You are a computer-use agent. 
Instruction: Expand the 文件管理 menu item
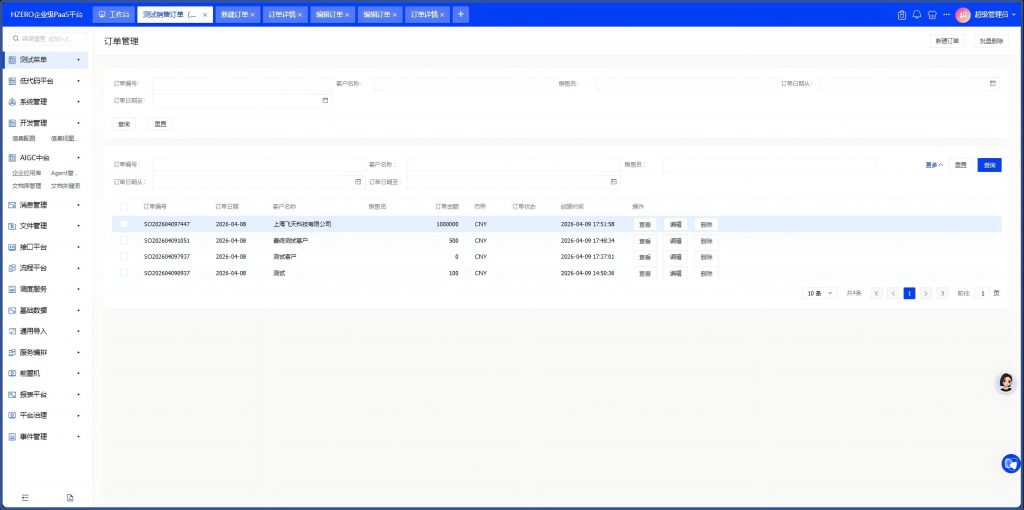click(45, 226)
